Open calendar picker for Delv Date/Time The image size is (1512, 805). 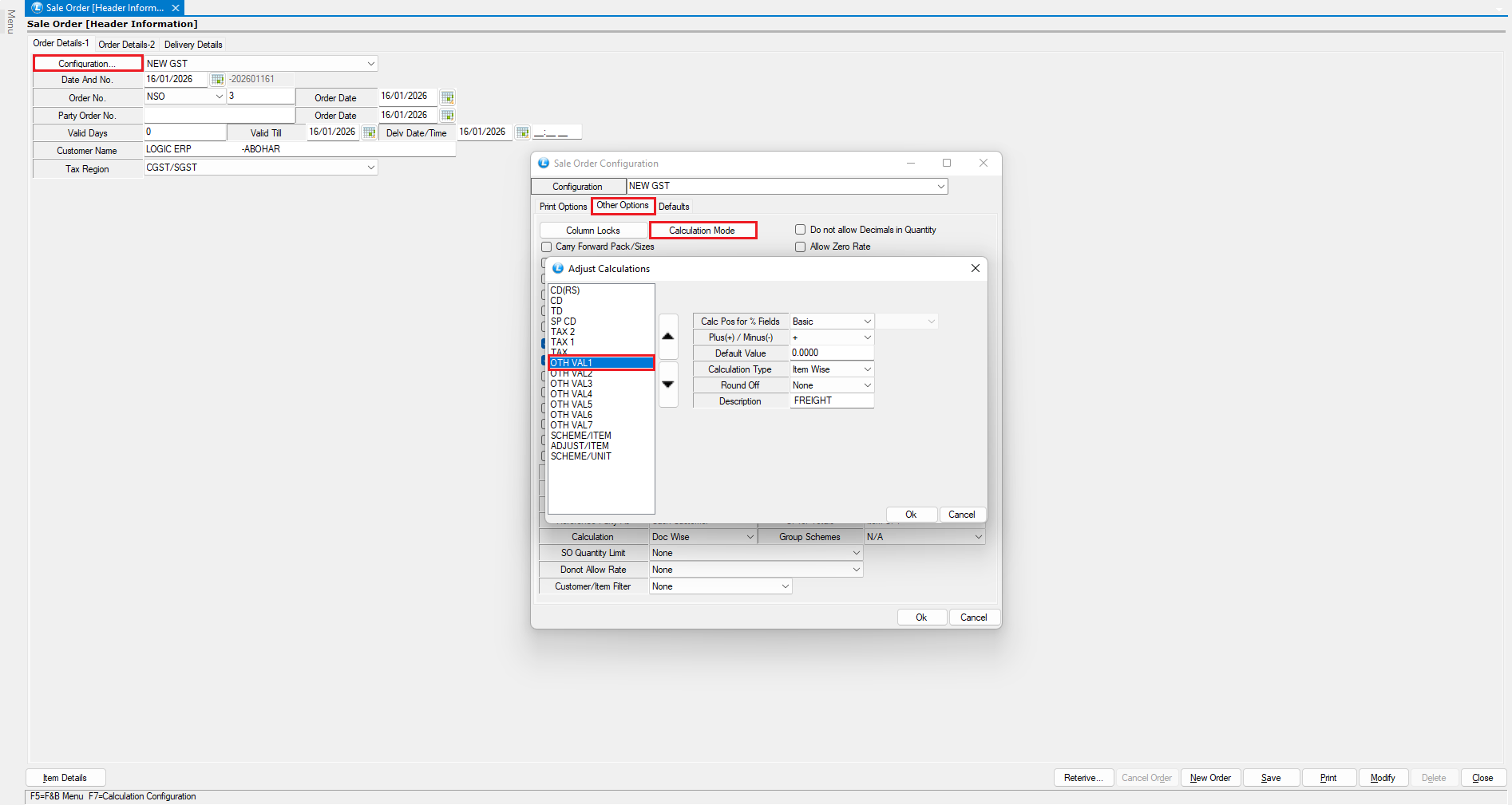click(522, 132)
